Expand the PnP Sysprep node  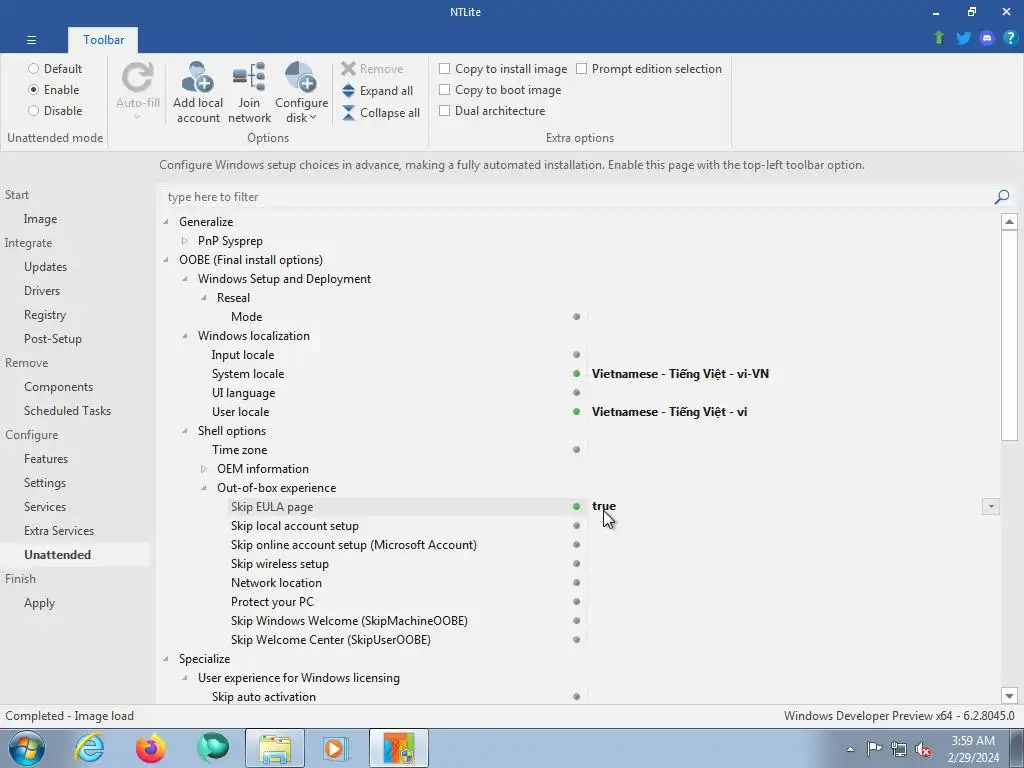click(185, 241)
